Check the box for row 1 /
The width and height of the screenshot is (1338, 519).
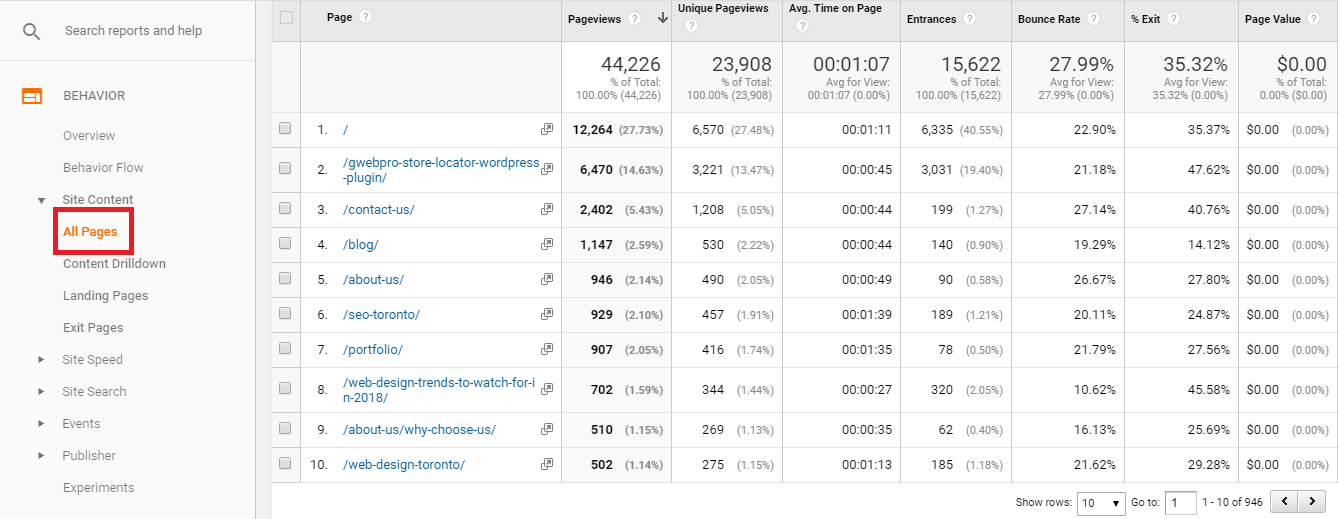point(285,128)
